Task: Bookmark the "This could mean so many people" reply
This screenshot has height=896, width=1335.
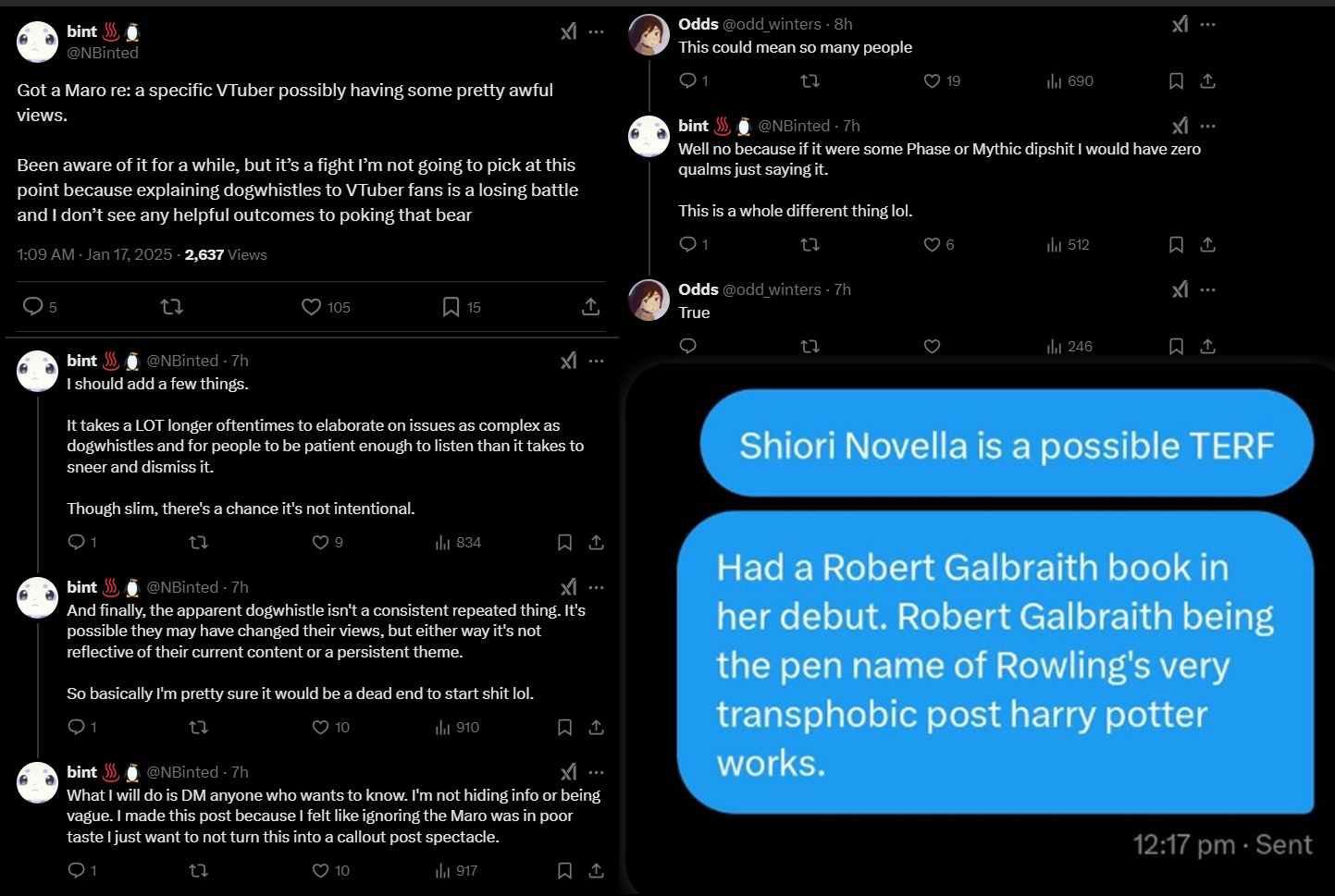Action: point(1176,81)
